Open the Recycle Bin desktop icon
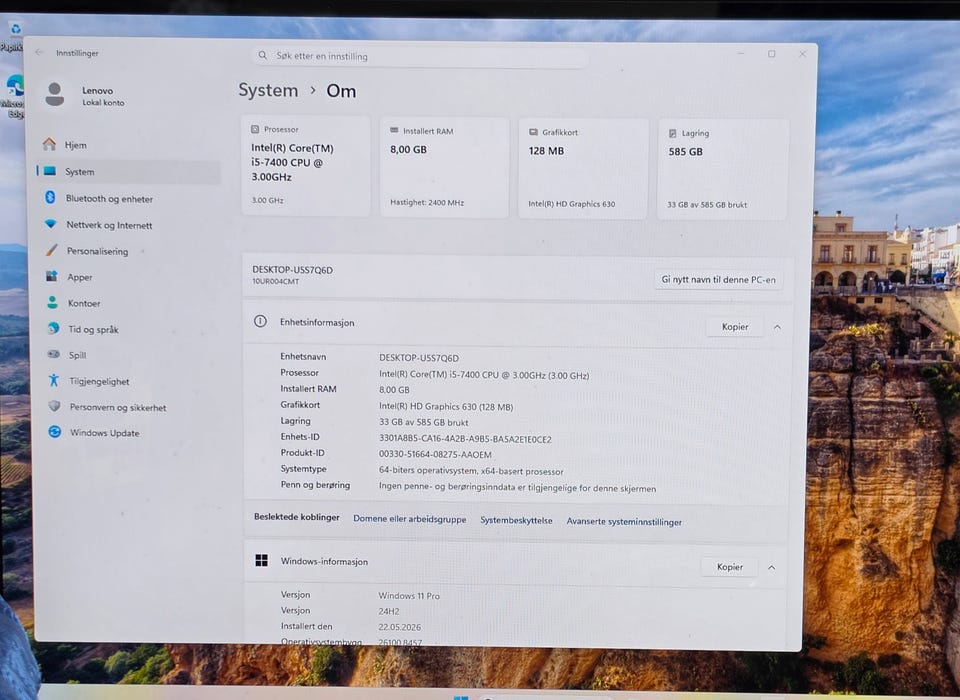 tap(15, 34)
